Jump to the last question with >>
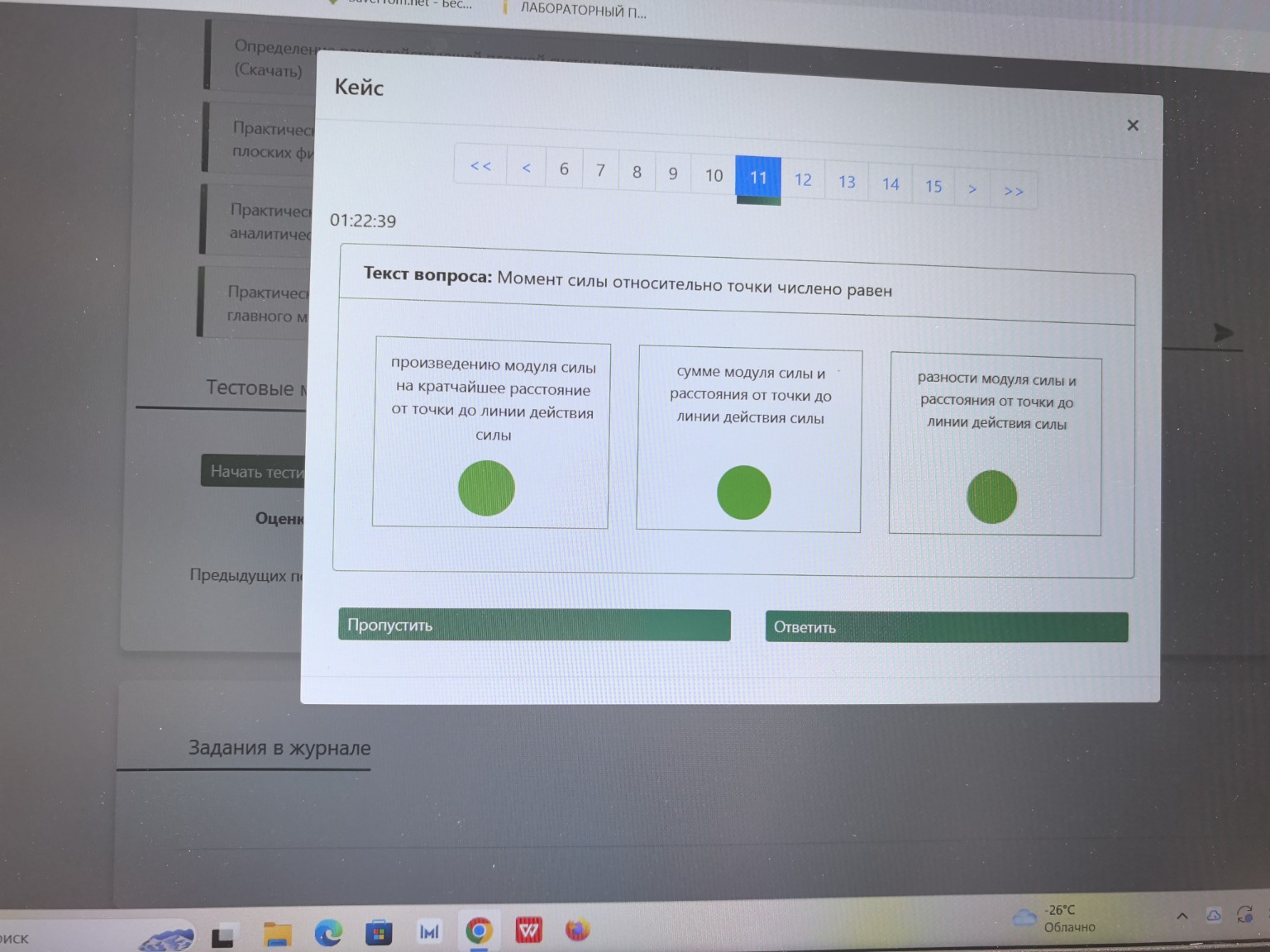Screen dimensions: 1270x952 coord(1014,191)
